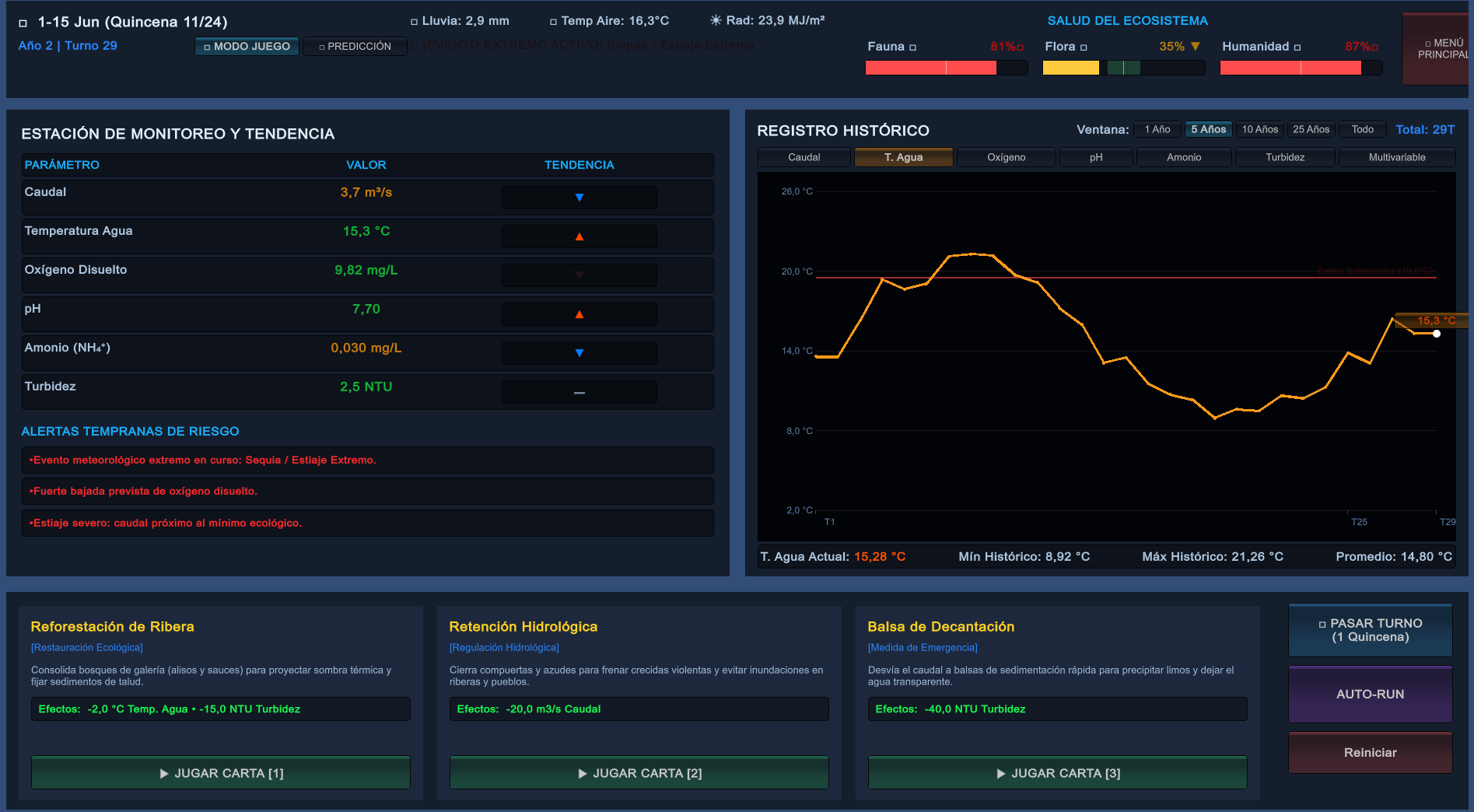Screen dimensions: 1474x812
Task: Click the Flora declining arrow indicator
Action: point(1196,47)
